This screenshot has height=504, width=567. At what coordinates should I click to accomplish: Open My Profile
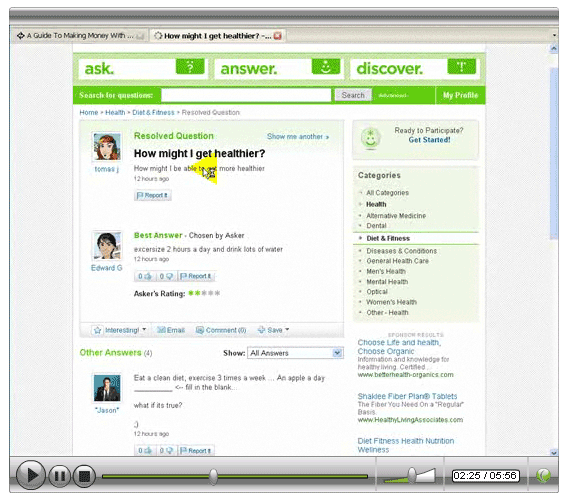pyautogui.click(x=460, y=95)
